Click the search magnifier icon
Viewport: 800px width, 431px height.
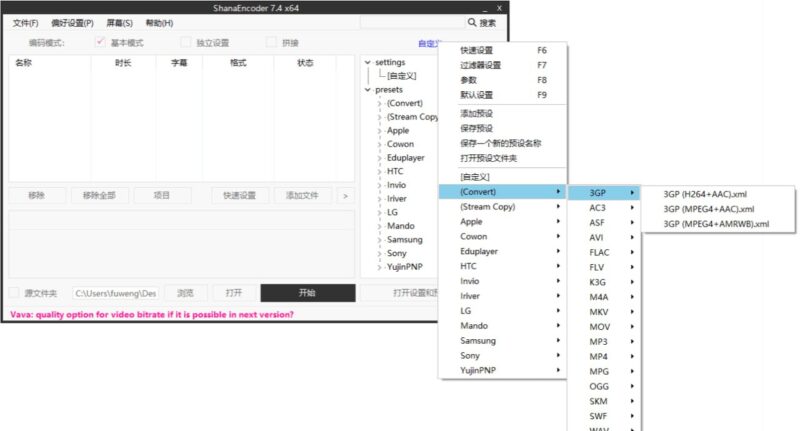[472, 22]
